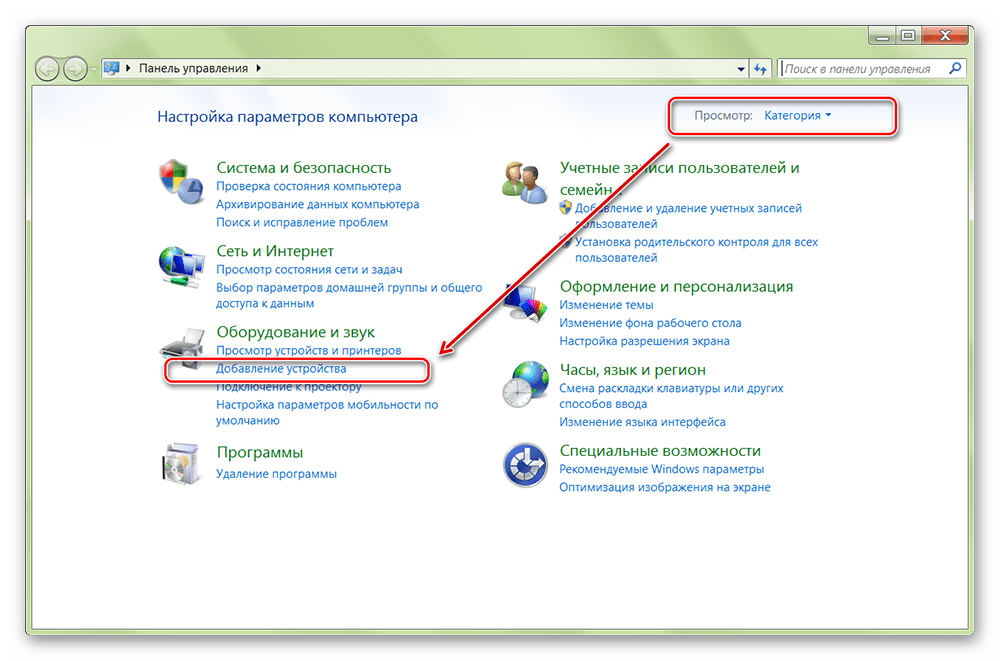Open the recent pages arrow near navigation buttons
1000x661 pixels.
[93, 69]
